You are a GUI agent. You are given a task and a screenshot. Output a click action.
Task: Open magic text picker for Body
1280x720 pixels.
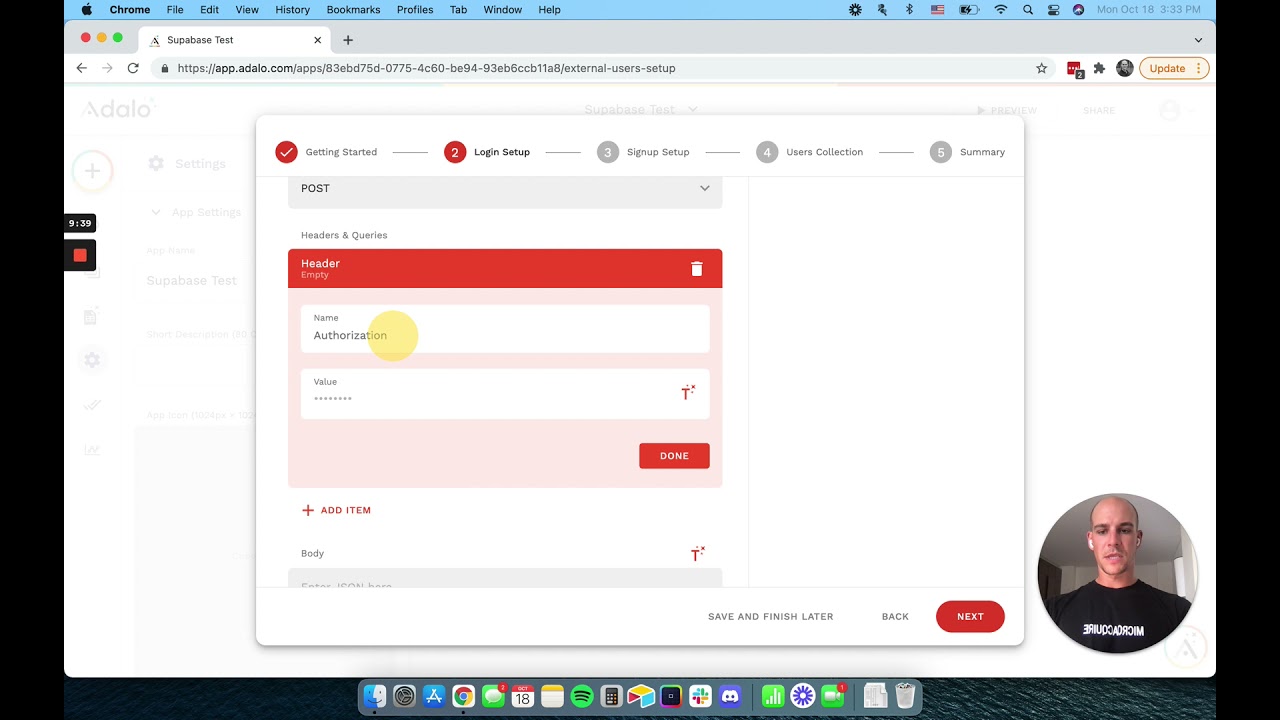pos(698,553)
